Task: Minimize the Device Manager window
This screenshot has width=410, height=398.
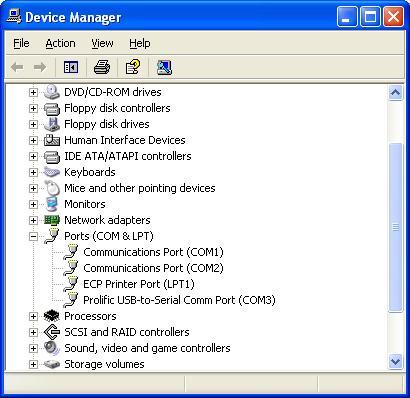Action: point(347,17)
